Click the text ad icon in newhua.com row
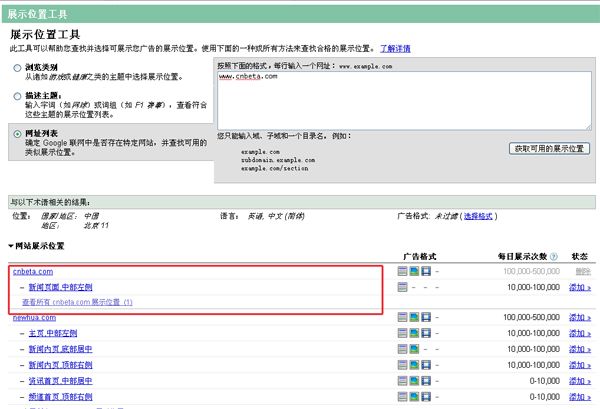Viewport: 600px width, 409px height. coord(403,317)
